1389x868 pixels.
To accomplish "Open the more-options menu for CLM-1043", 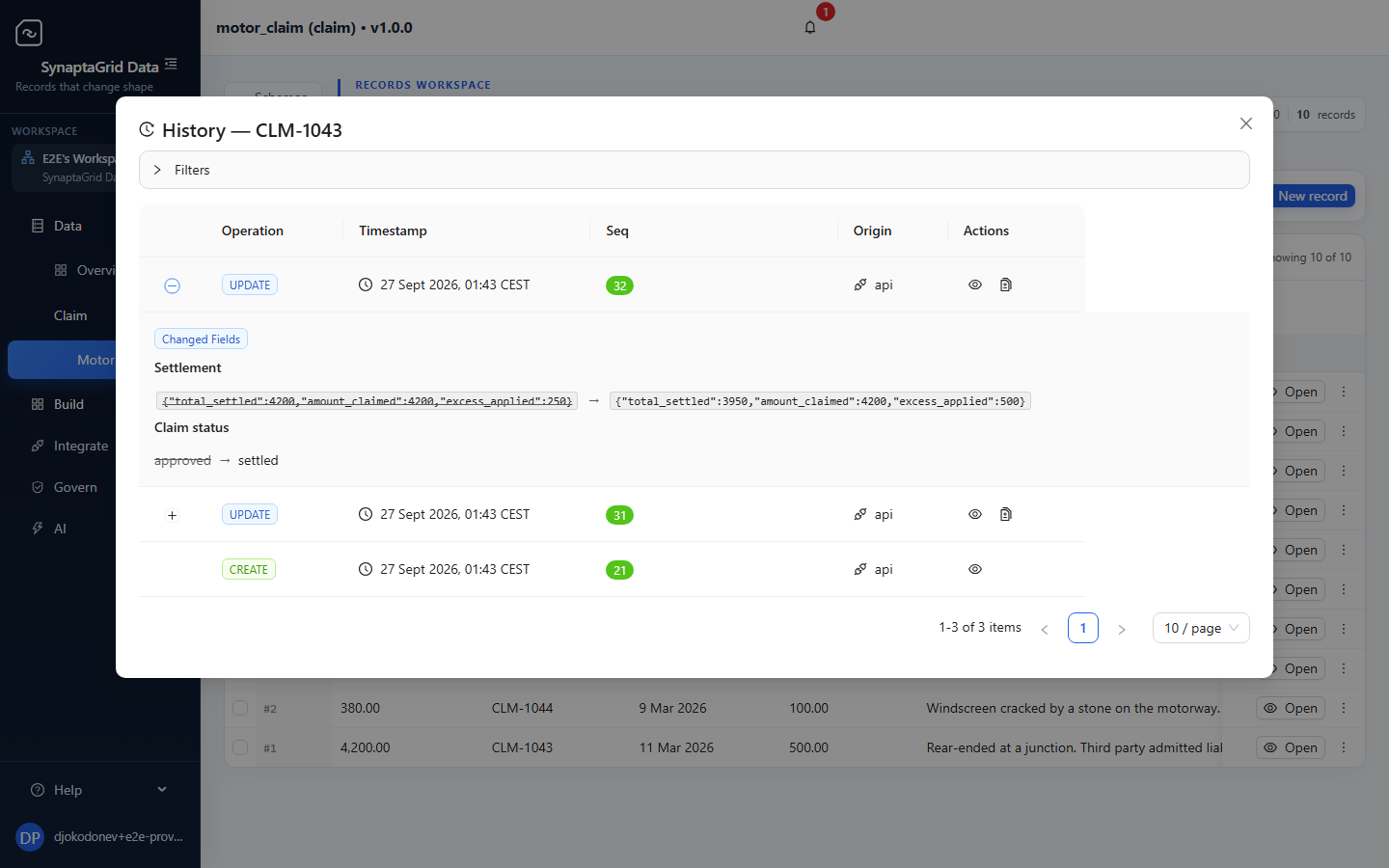I will point(1344,747).
